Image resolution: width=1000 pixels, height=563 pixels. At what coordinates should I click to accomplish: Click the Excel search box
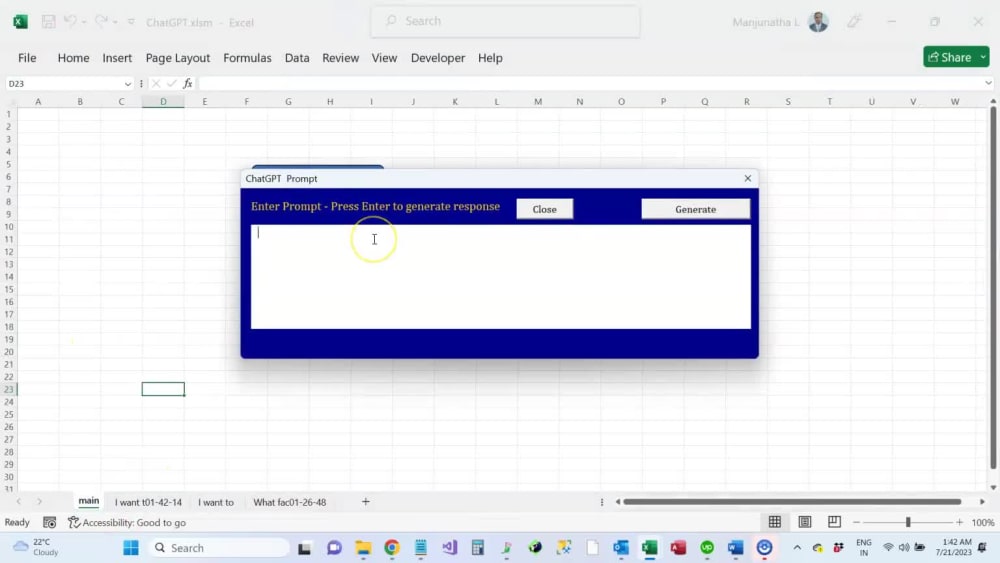[506, 21]
